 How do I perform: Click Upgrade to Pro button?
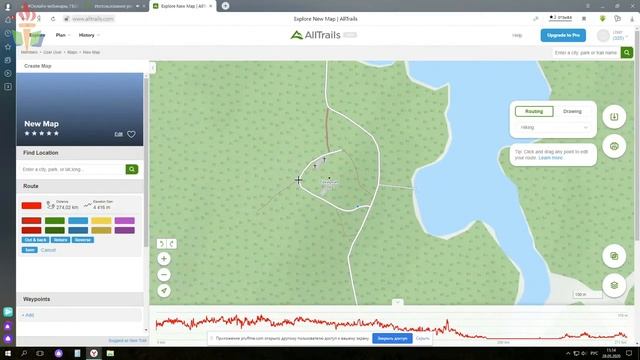(563, 35)
